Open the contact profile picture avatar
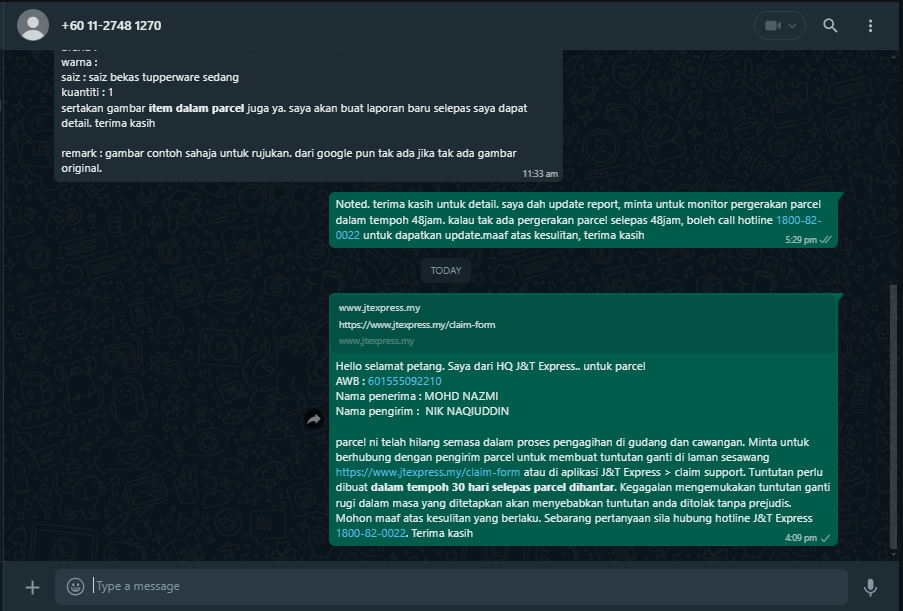This screenshot has height=611, width=903. tap(33, 25)
